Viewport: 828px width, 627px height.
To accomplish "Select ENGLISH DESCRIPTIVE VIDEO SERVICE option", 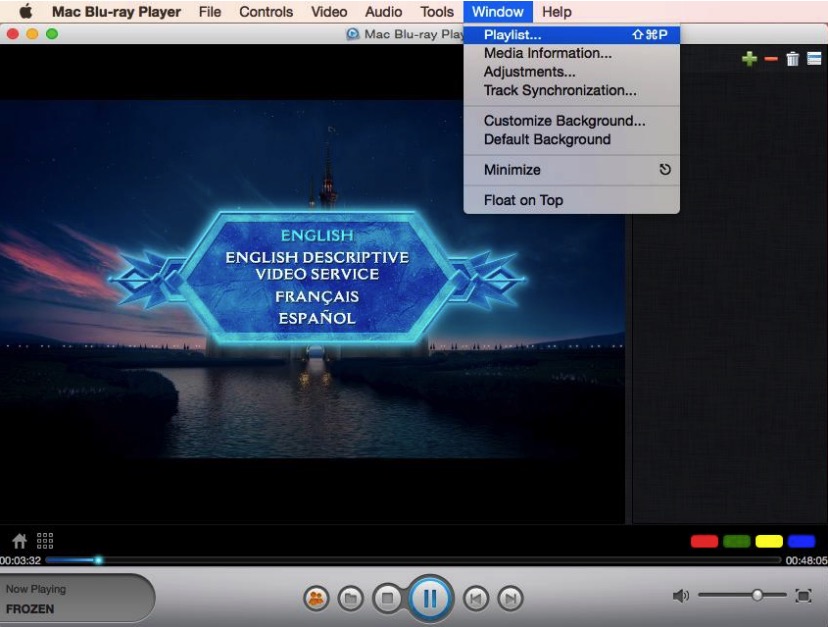I will (x=317, y=266).
